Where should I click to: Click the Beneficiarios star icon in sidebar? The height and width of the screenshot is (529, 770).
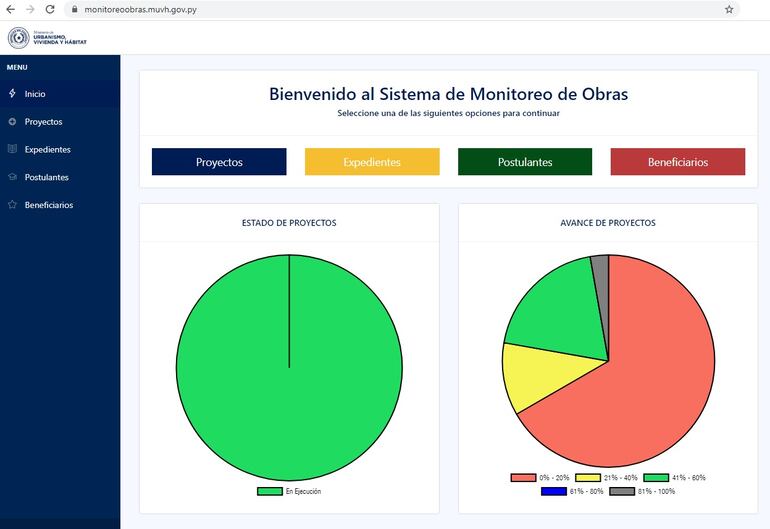click(12, 206)
